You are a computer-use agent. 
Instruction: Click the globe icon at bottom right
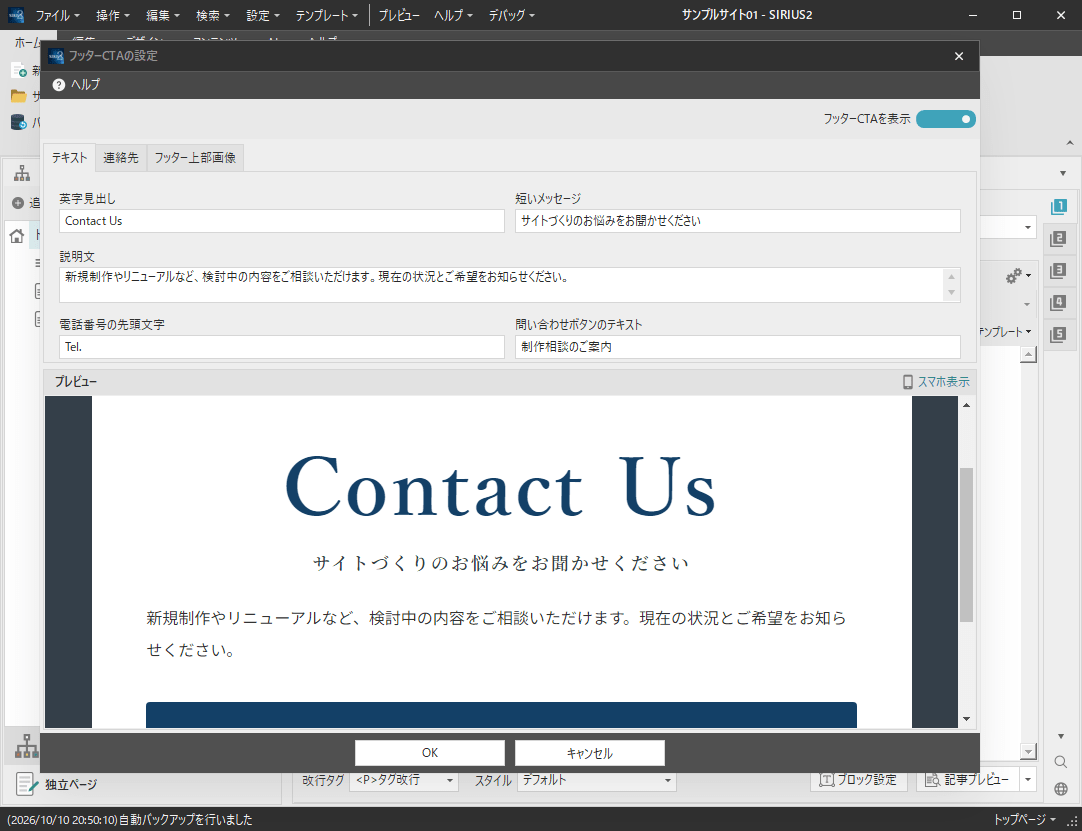click(1061, 789)
